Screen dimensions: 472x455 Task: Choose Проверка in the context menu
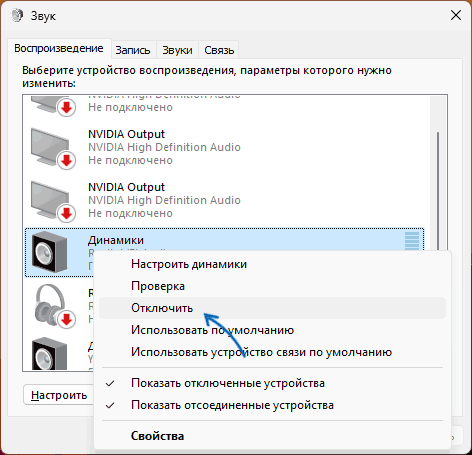(272, 286)
